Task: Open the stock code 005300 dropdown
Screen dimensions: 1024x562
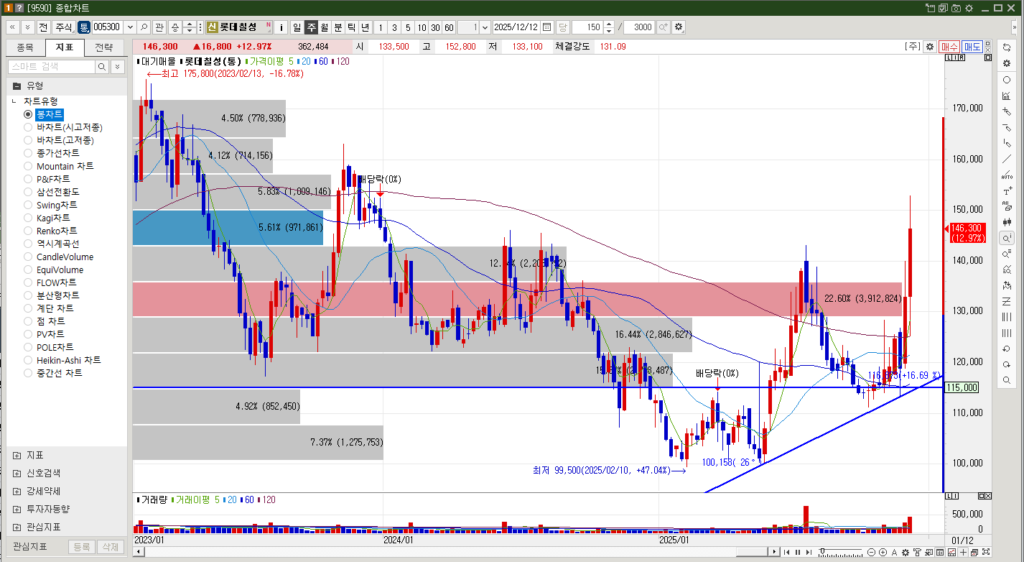Action: click(130, 26)
